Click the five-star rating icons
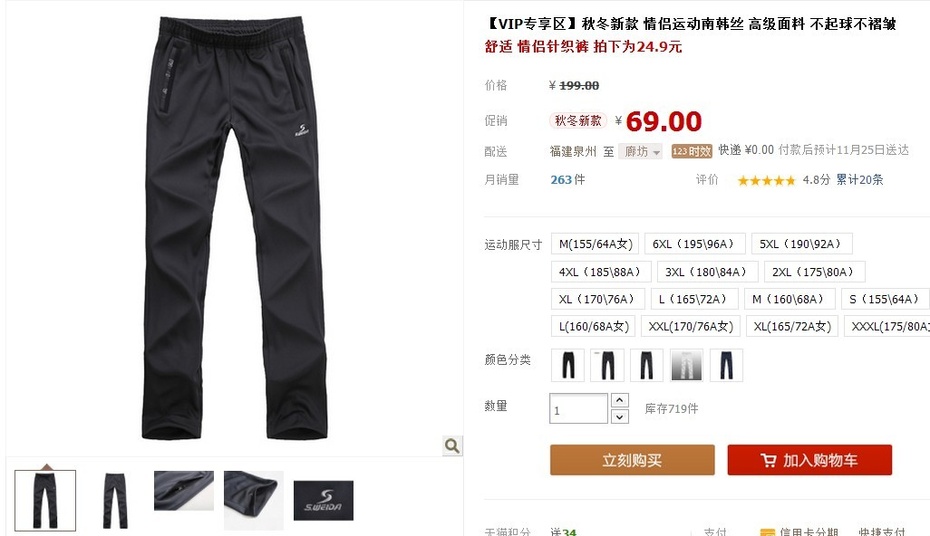Image resolution: width=930 pixels, height=536 pixels. (x=766, y=180)
